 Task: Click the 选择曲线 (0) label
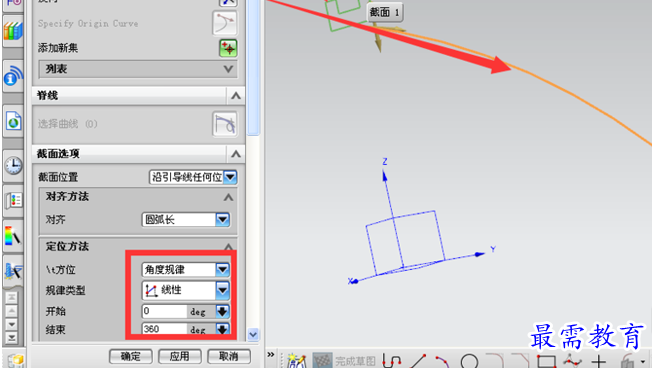[67, 124]
